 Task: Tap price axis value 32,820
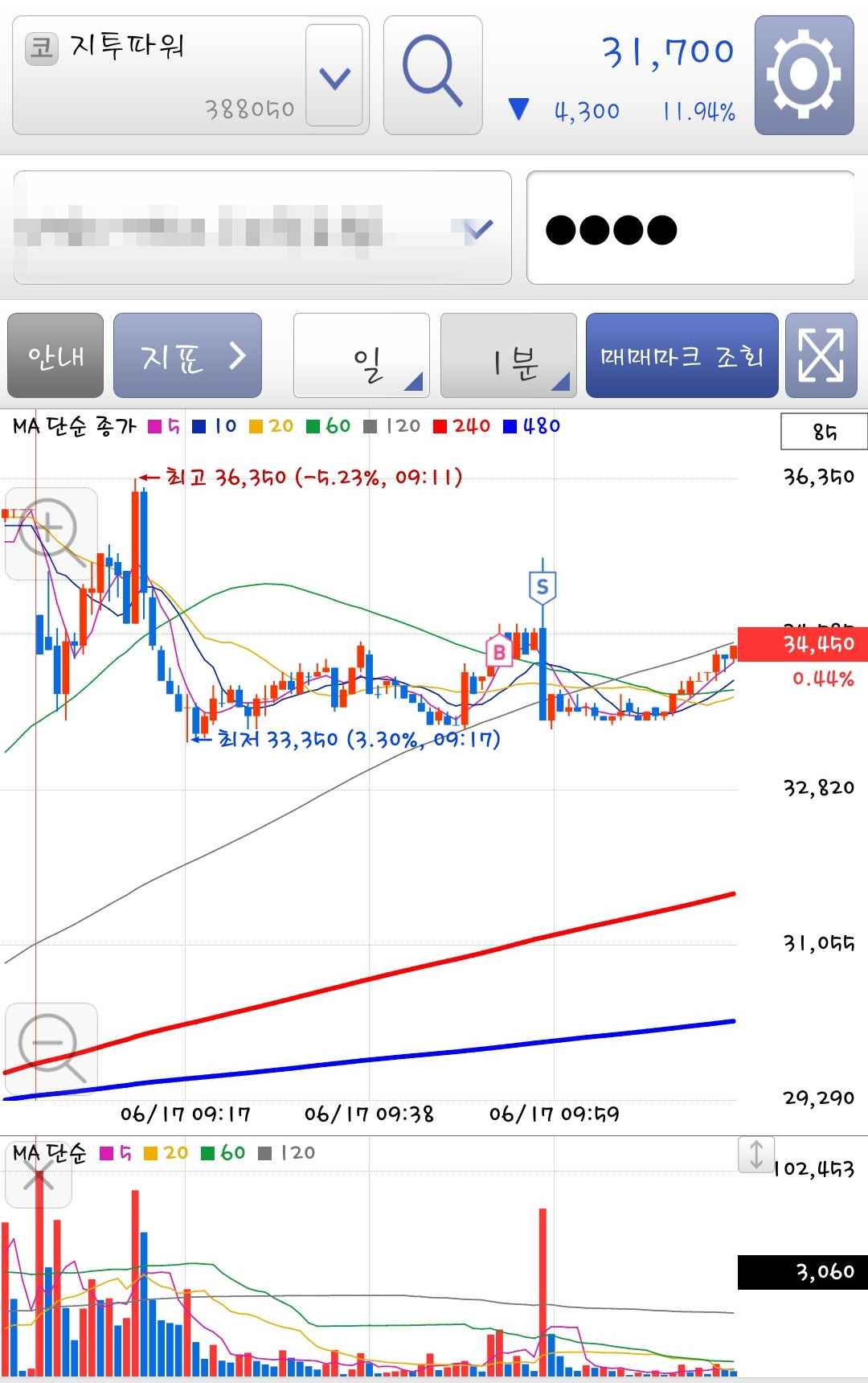pyautogui.click(x=819, y=787)
